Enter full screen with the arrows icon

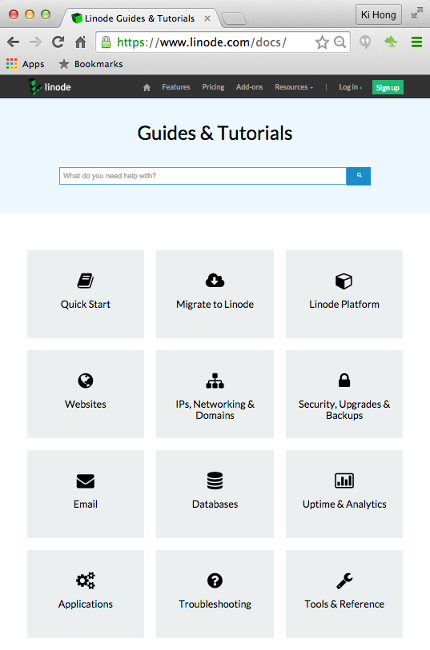tap(417, 13)
